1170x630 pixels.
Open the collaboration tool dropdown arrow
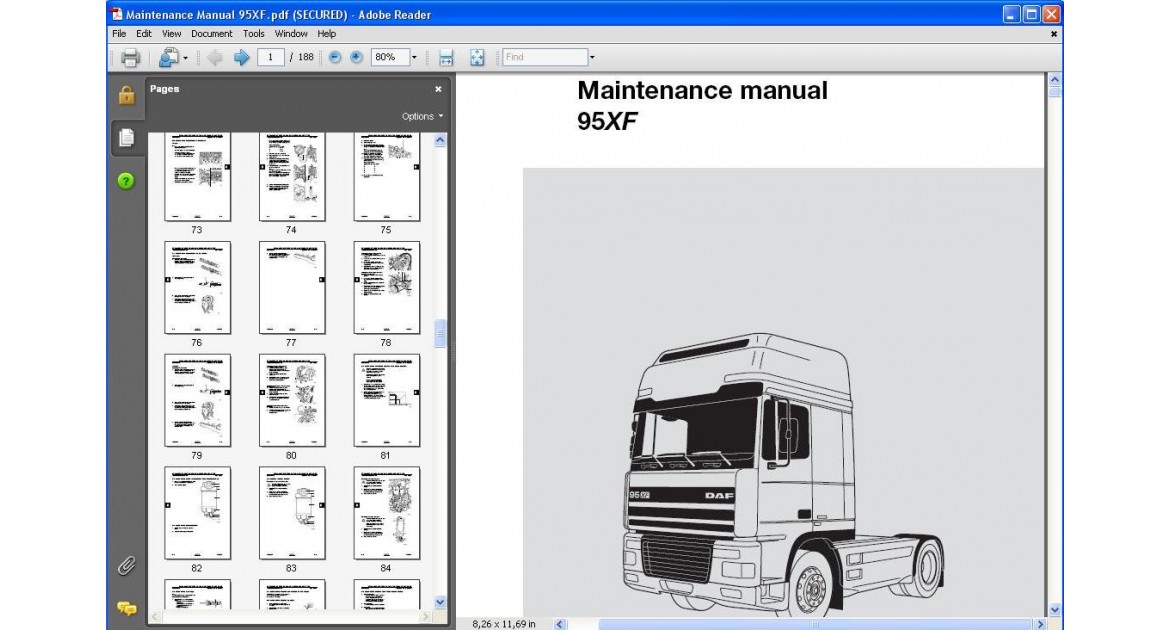click(x=185, y=57)
